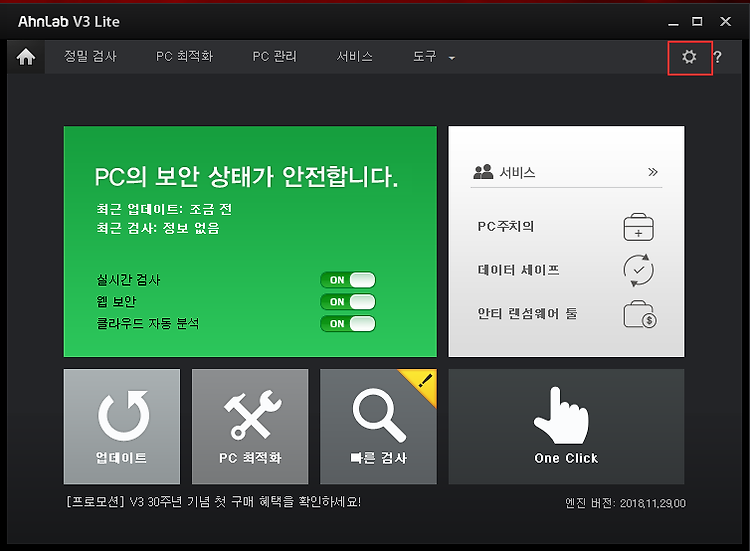Click 최근 업데이트: 조금 전 status
This screenshot has width=750, height=551.
(164, 209)
